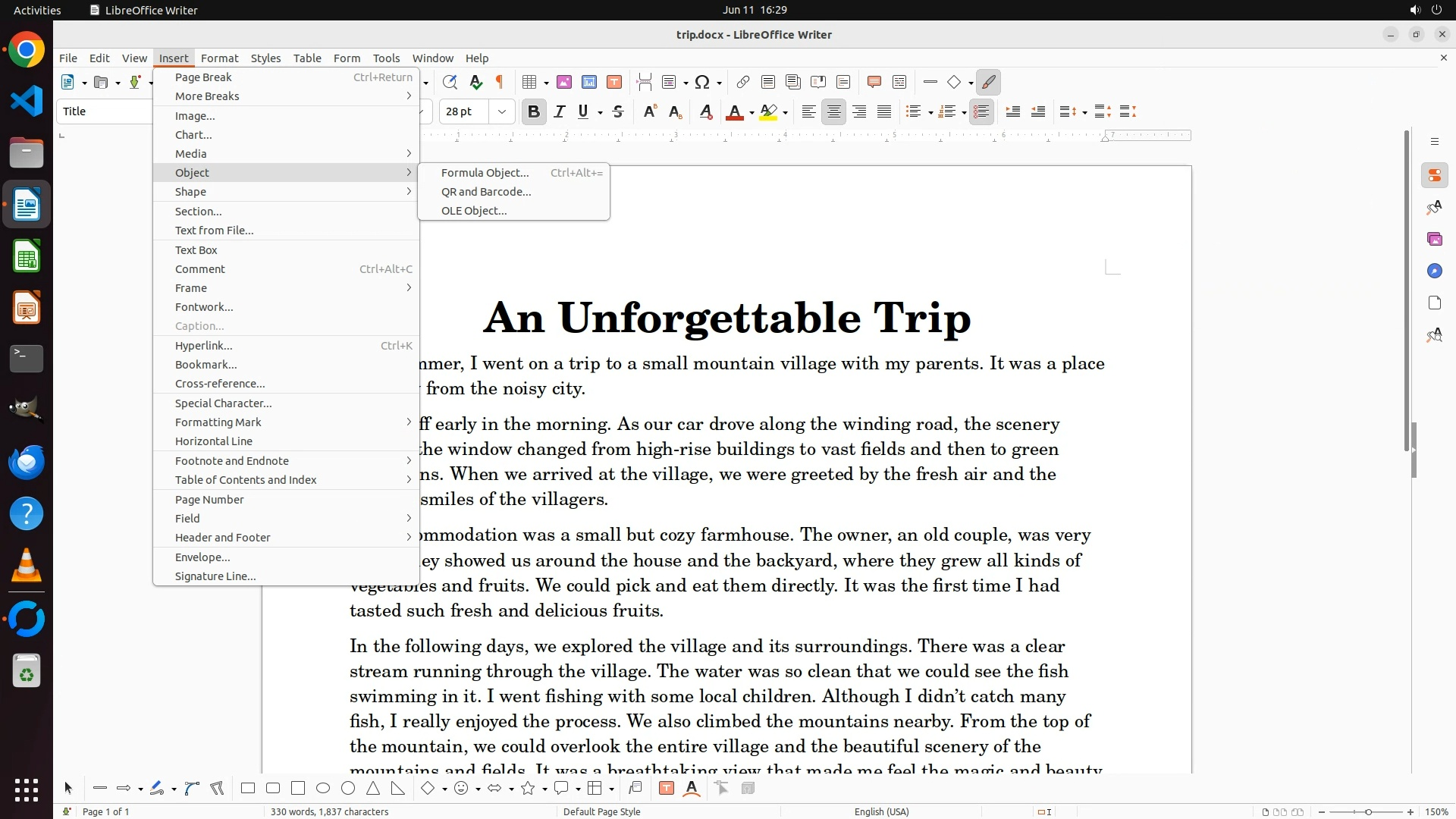Screen dimensions: 1456x819
Task: Toggle Bold formatting off
Action: 533,112
